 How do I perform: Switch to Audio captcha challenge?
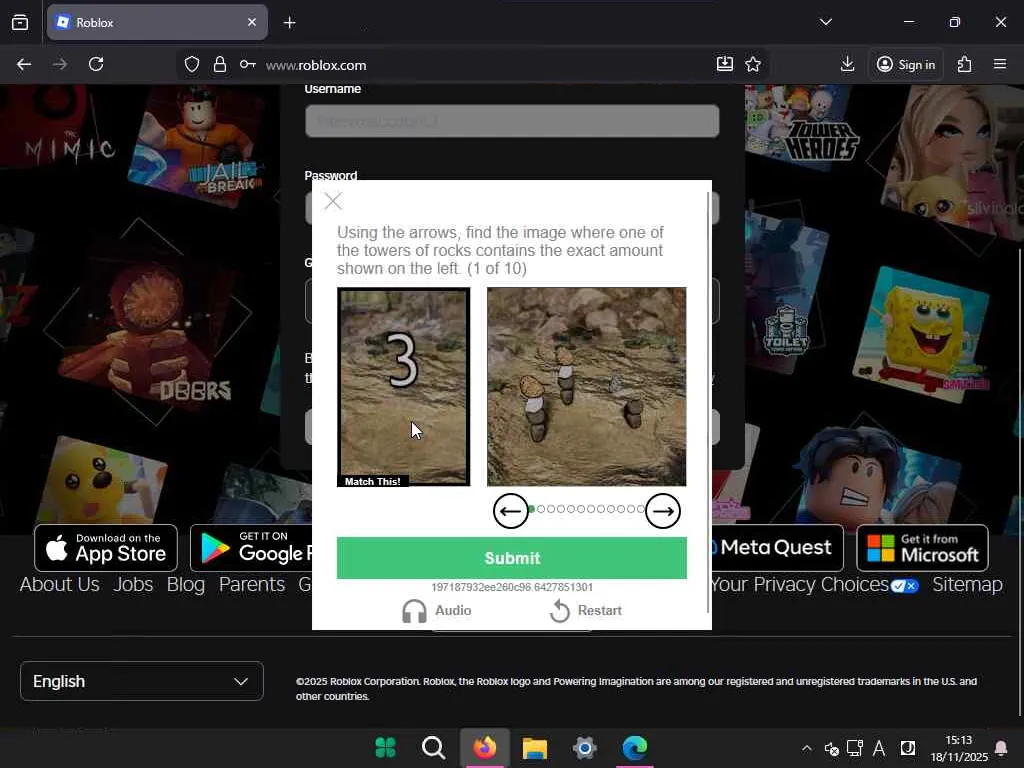437,611
